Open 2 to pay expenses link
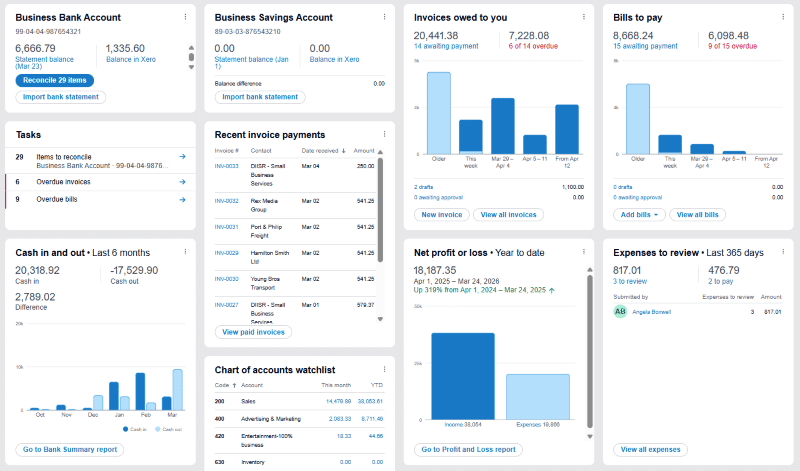Image resolution: width=800 pixels, height=471 pixels. (720, 281)
